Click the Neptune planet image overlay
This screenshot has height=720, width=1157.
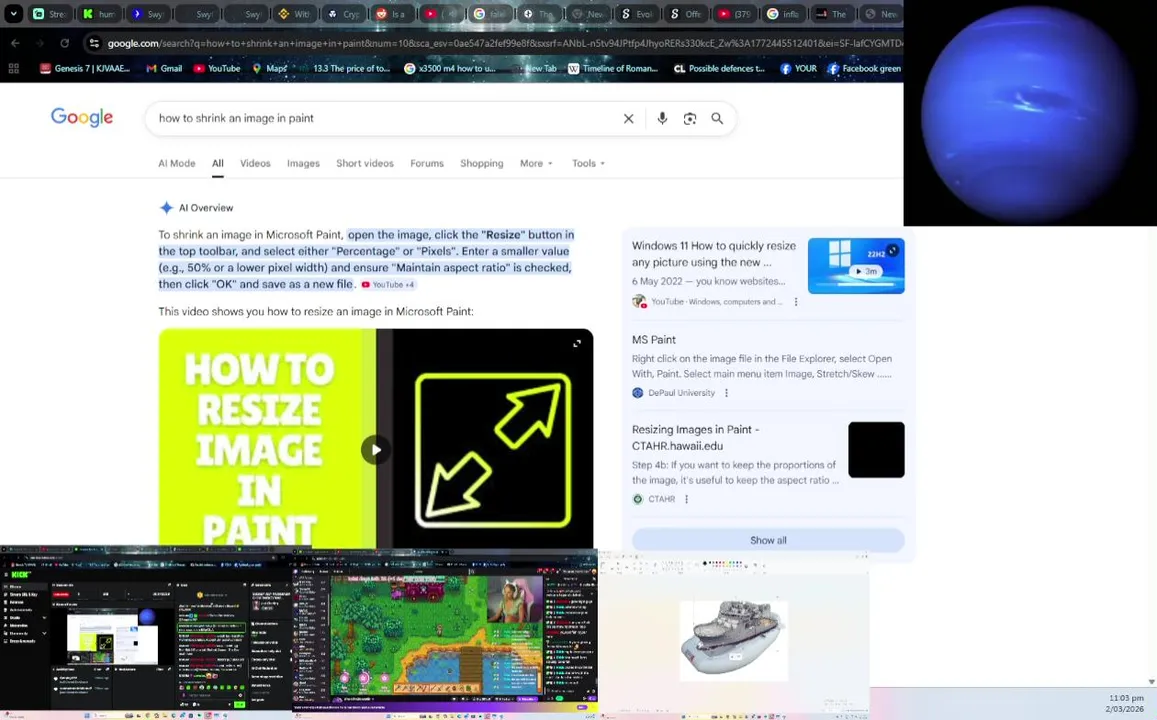pyautogui.click(x=1030, y=113)
